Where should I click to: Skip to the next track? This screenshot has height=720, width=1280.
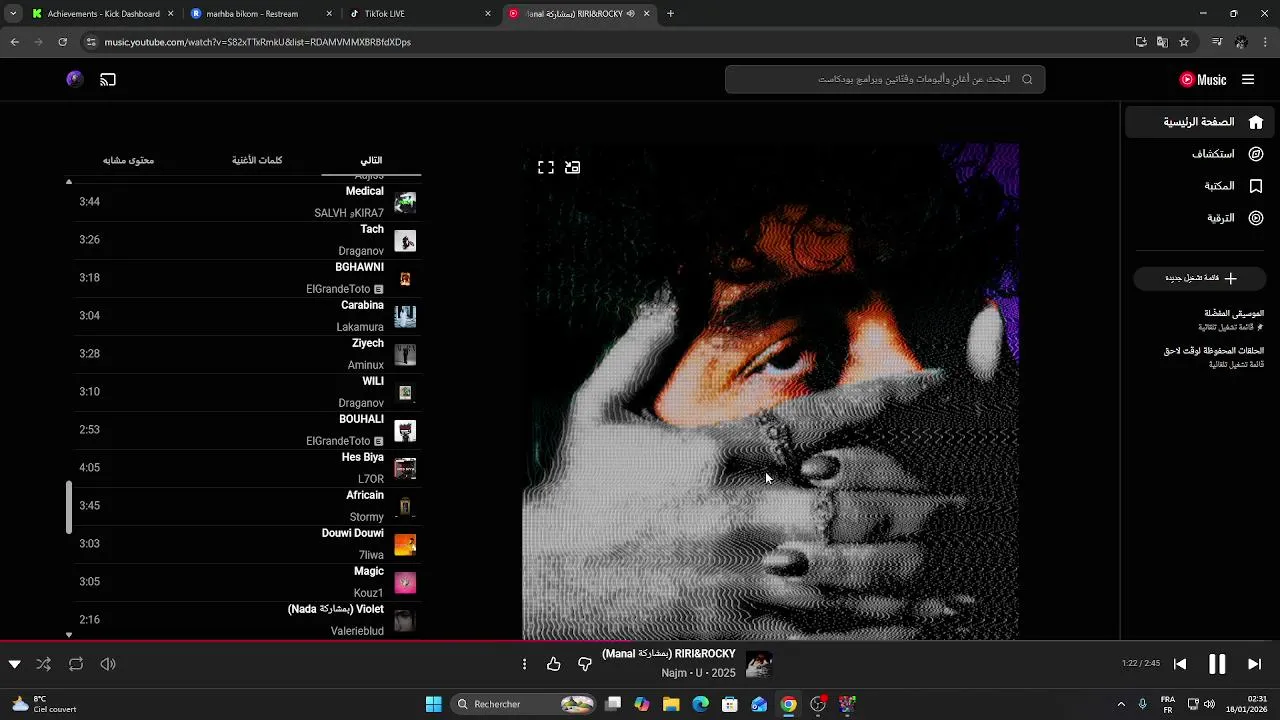(1254, 664)
